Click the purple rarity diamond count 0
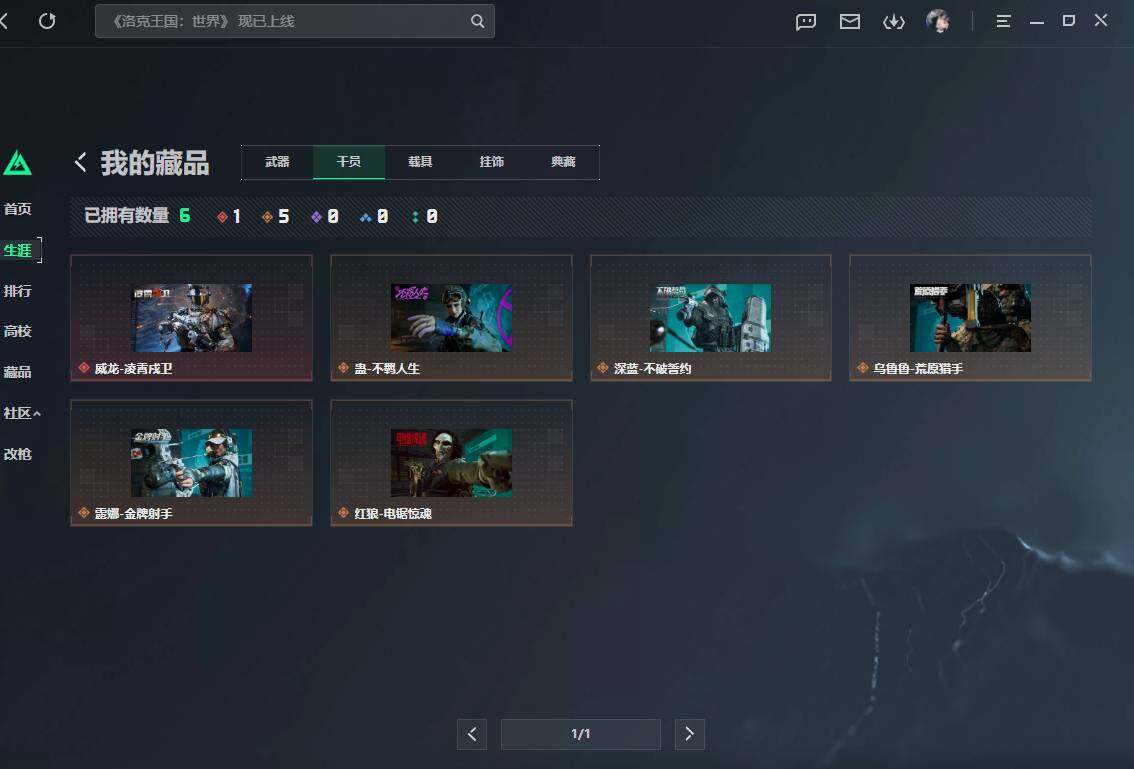 (x=325, y=216)
